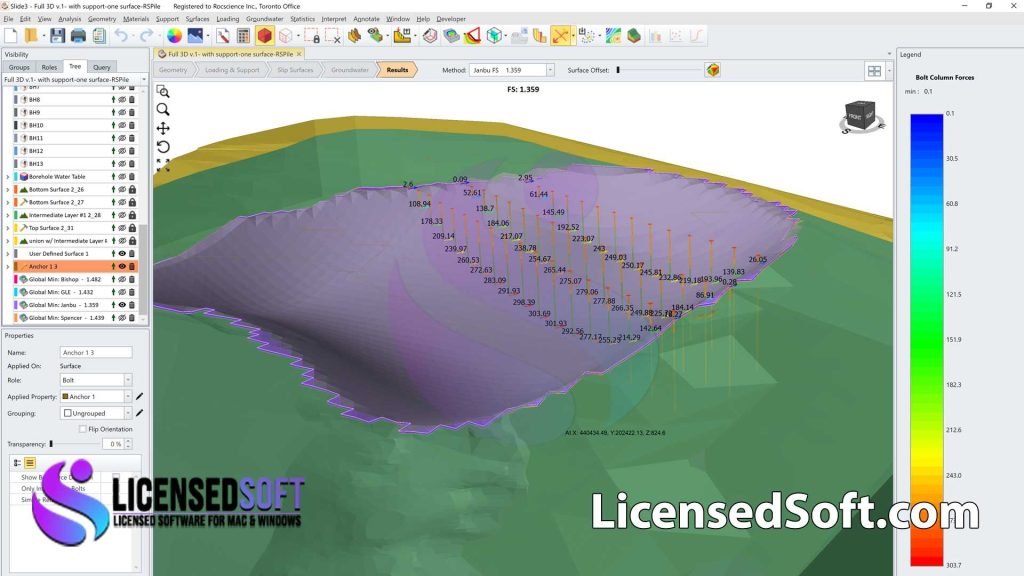Open the color wheel display options icon
The image size is (1024, 576).
(174, 36)
